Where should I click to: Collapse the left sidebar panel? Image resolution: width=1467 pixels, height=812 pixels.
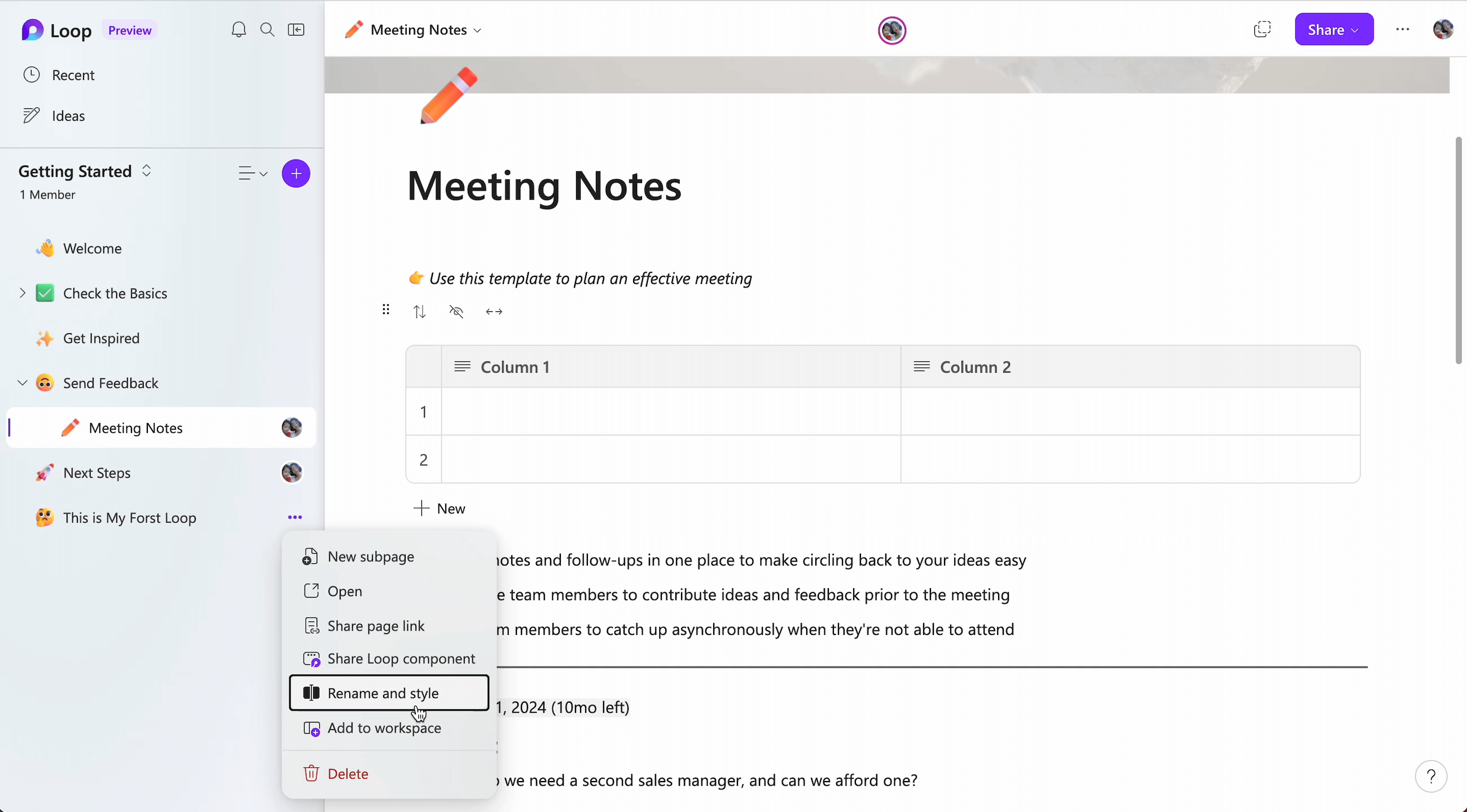296,29
